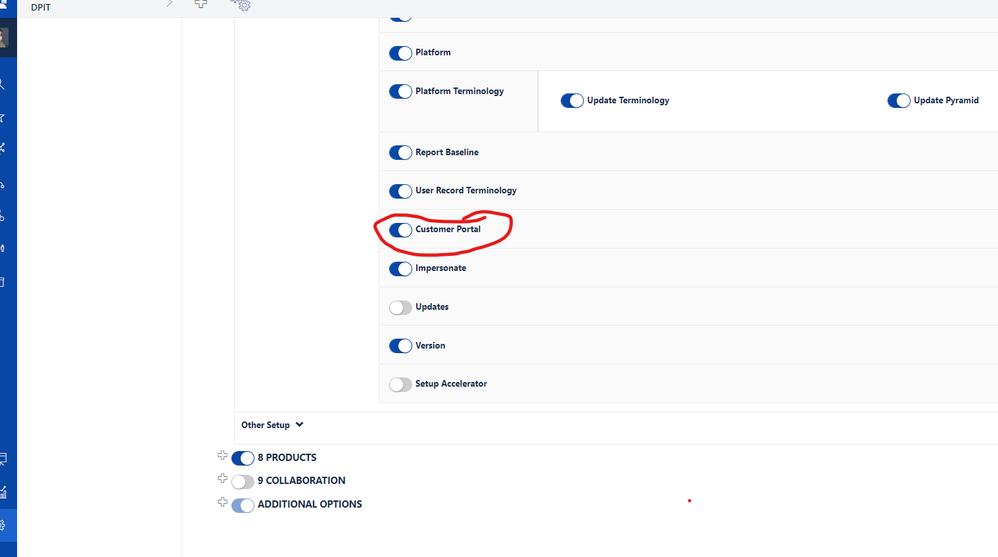Viewport: 998px width, 557px height.
Task: Disable the Update Terminology switch
Action: [x=572, y=101]
